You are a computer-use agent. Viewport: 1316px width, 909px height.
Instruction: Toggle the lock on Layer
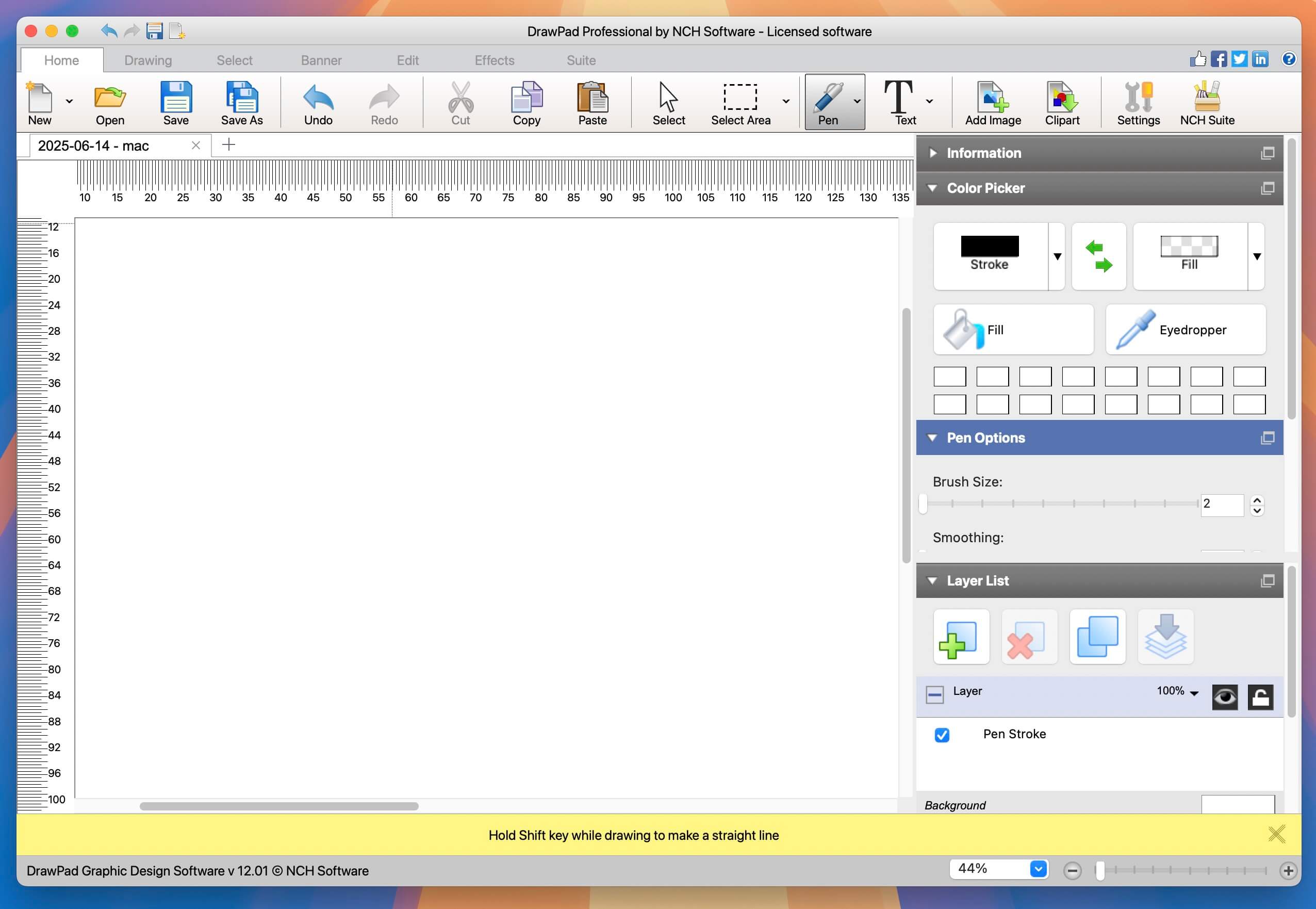click(1260, 696)
